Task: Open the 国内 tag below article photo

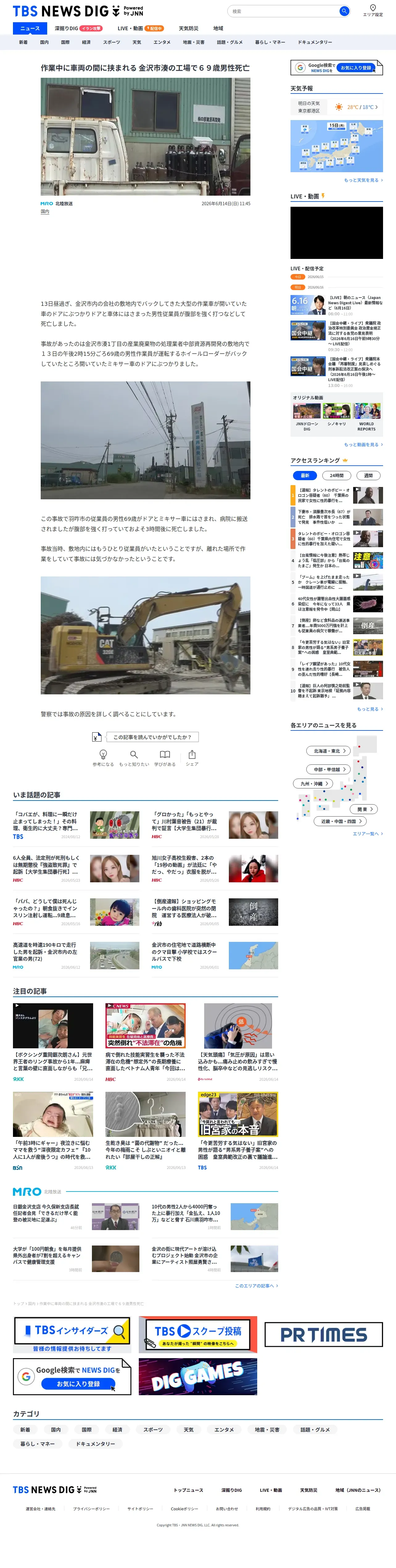Action: coord(45,212)
